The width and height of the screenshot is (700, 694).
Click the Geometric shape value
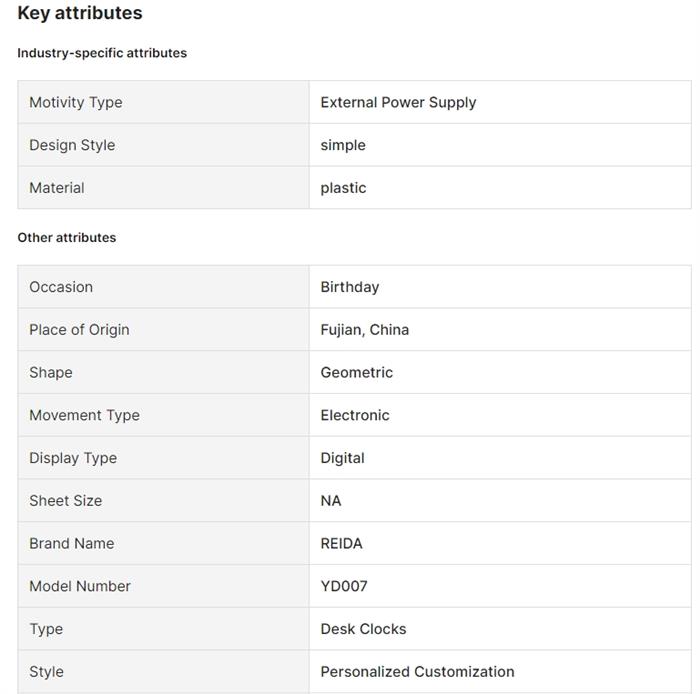click(x=357, y=373)
